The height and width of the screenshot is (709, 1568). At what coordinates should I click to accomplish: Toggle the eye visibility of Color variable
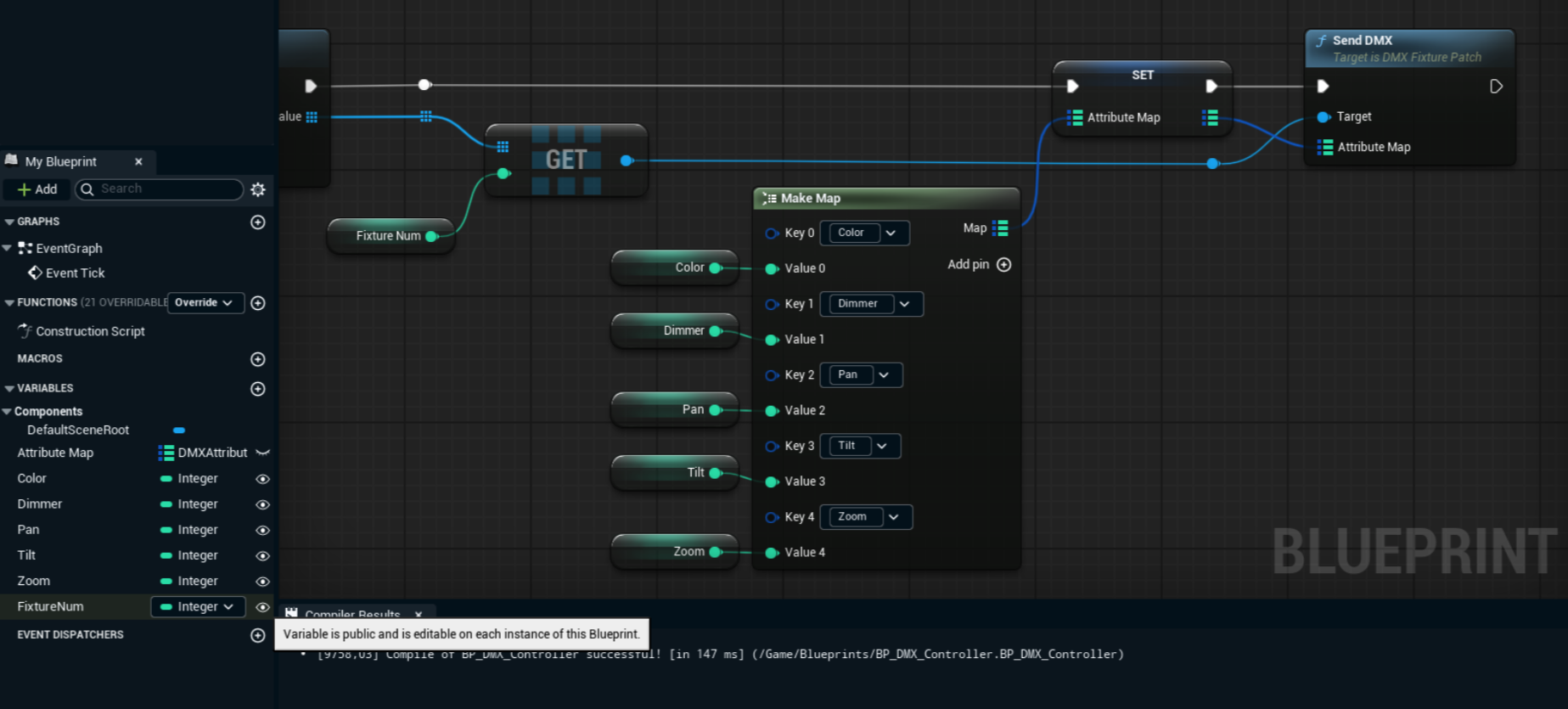[x=263, y=479]
